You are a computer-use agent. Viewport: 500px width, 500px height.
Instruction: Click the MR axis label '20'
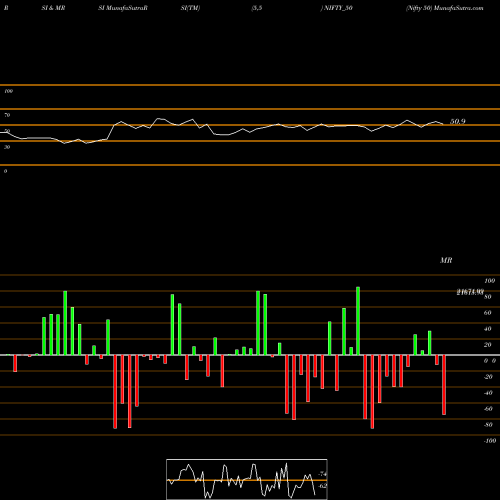[x=487, y=345]
